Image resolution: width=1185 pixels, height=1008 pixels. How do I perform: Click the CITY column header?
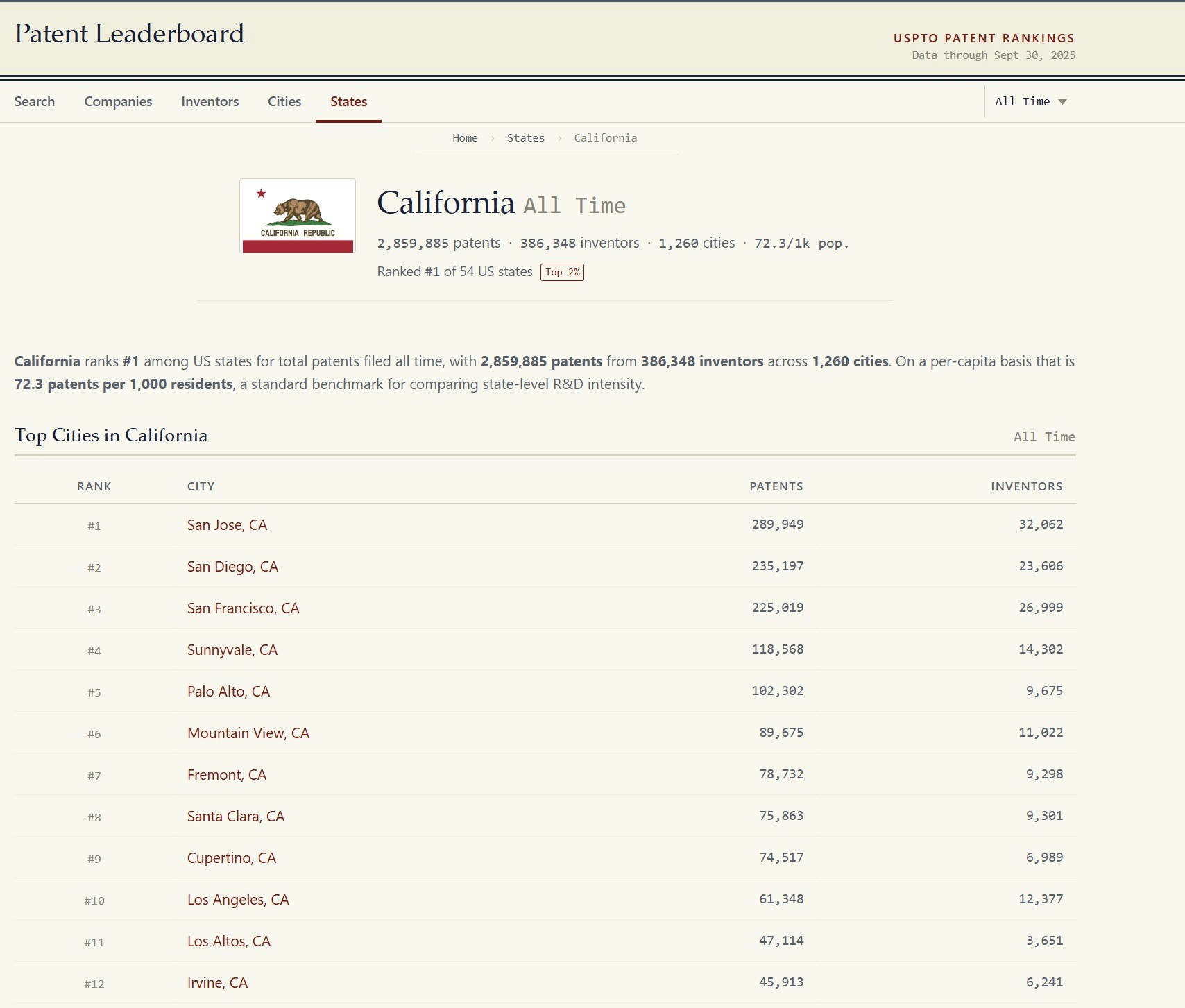point(201,486)
